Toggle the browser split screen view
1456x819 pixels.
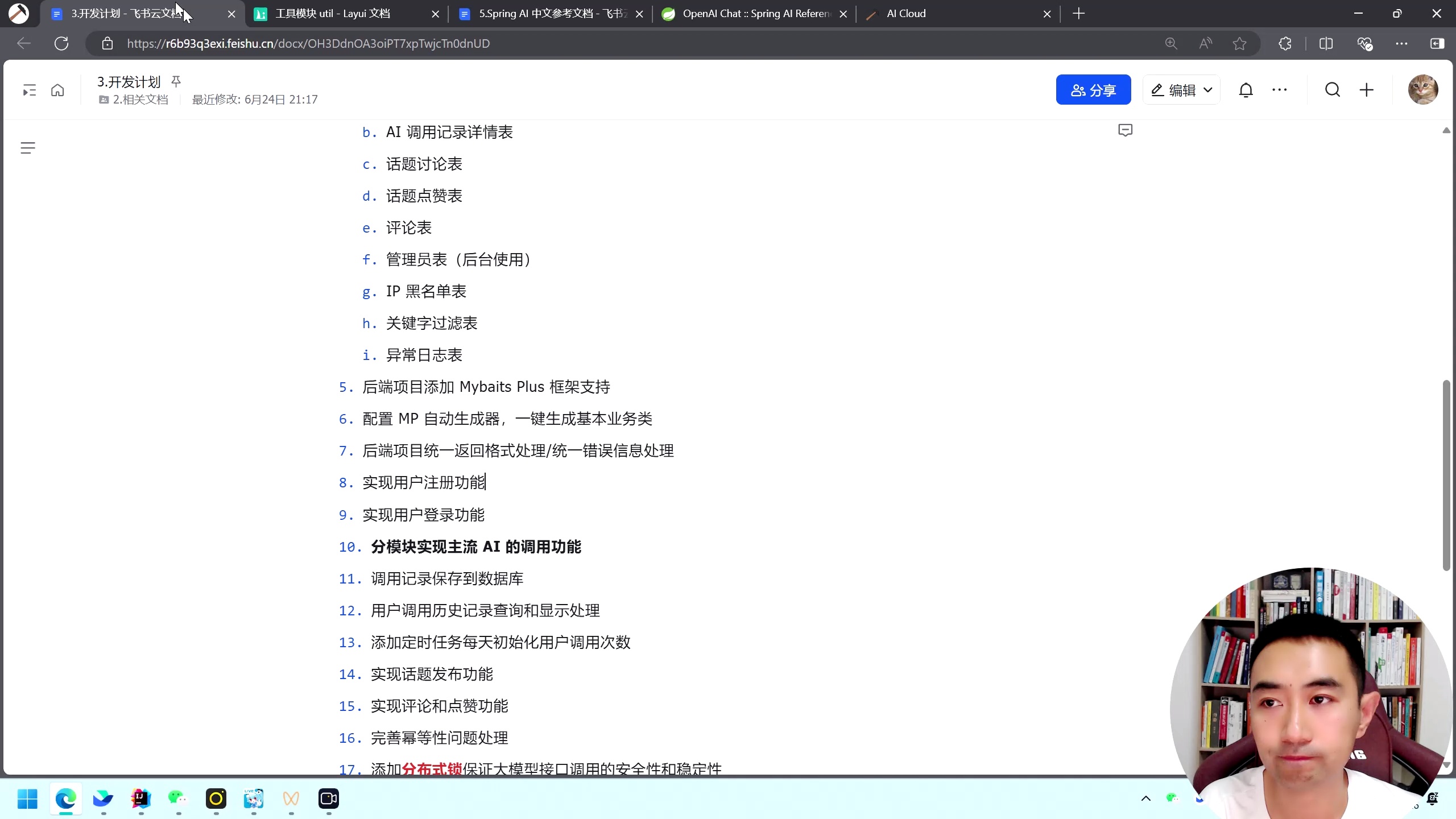point(1326,43)
